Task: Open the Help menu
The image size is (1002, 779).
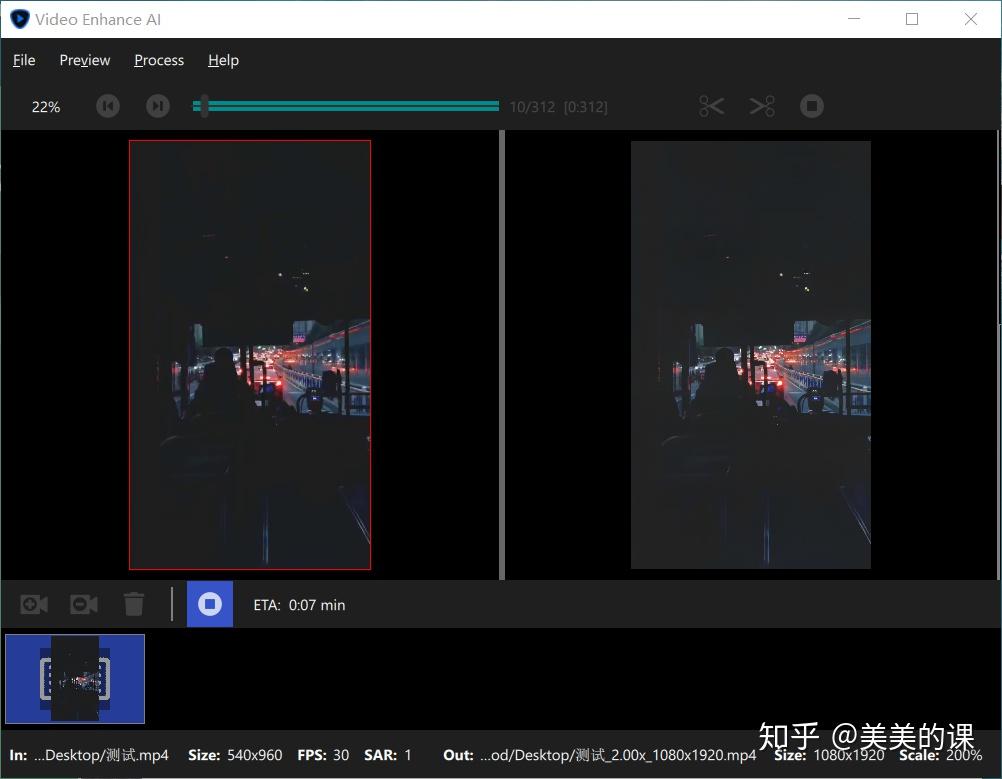Action: [222, 60]
